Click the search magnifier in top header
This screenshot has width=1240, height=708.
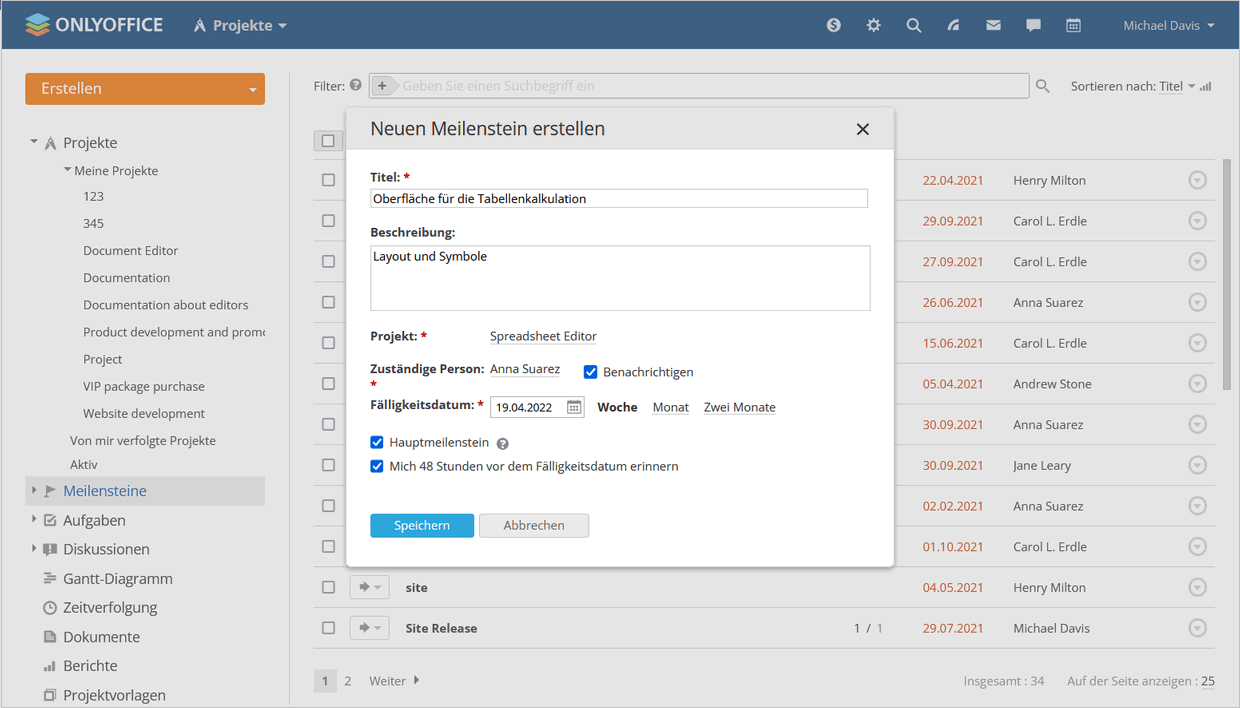914,25
